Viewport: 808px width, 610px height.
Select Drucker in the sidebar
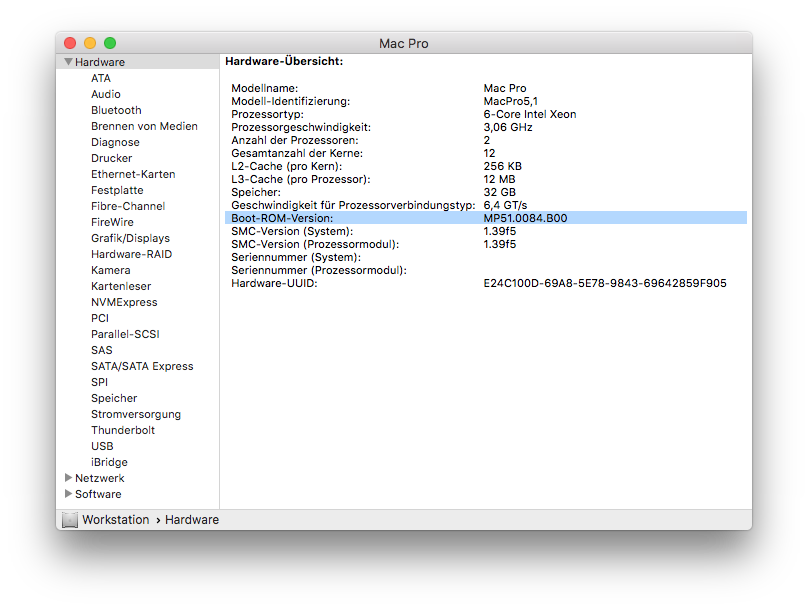[112, 158]
